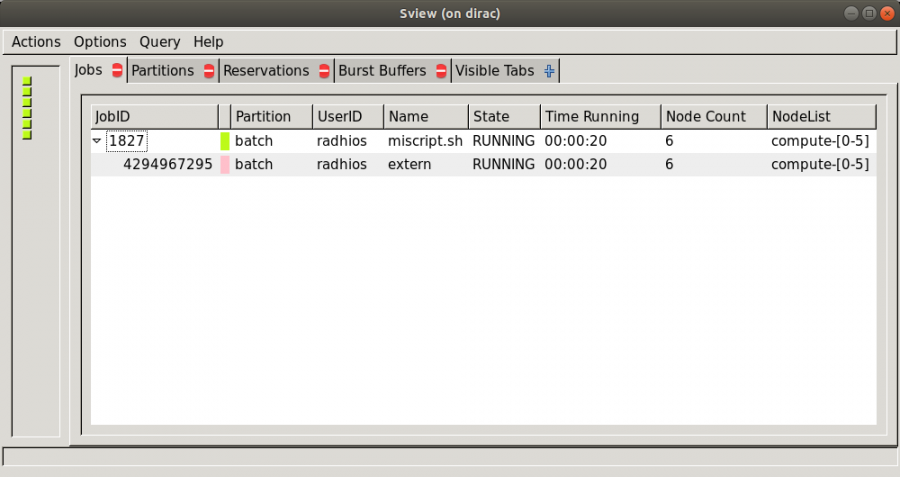900x477 pixels.
Task: Open the Visible Tabs label
Action: click(x=495, y=71)
